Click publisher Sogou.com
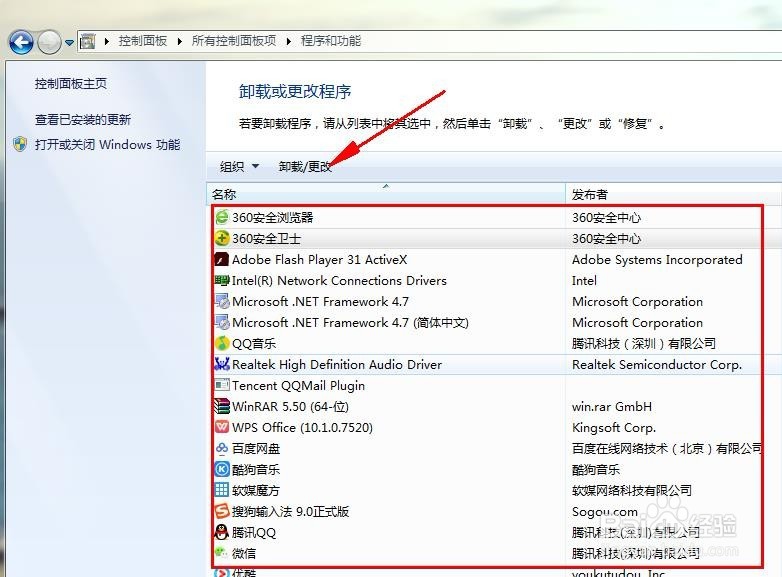 click(x=605, y=512)
